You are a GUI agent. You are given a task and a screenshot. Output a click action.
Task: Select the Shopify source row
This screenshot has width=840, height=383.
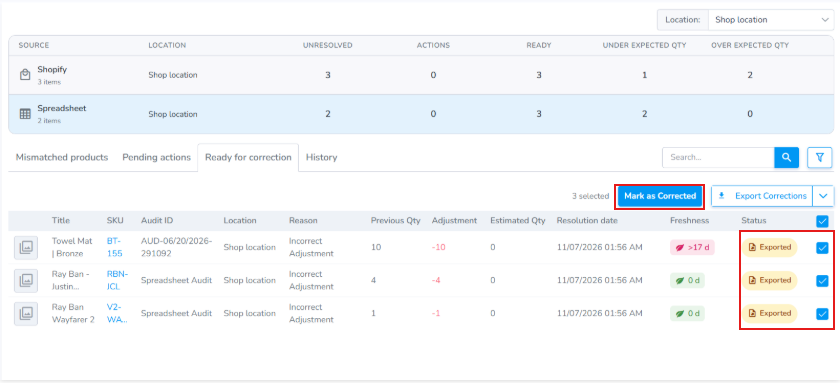point(421,76)
